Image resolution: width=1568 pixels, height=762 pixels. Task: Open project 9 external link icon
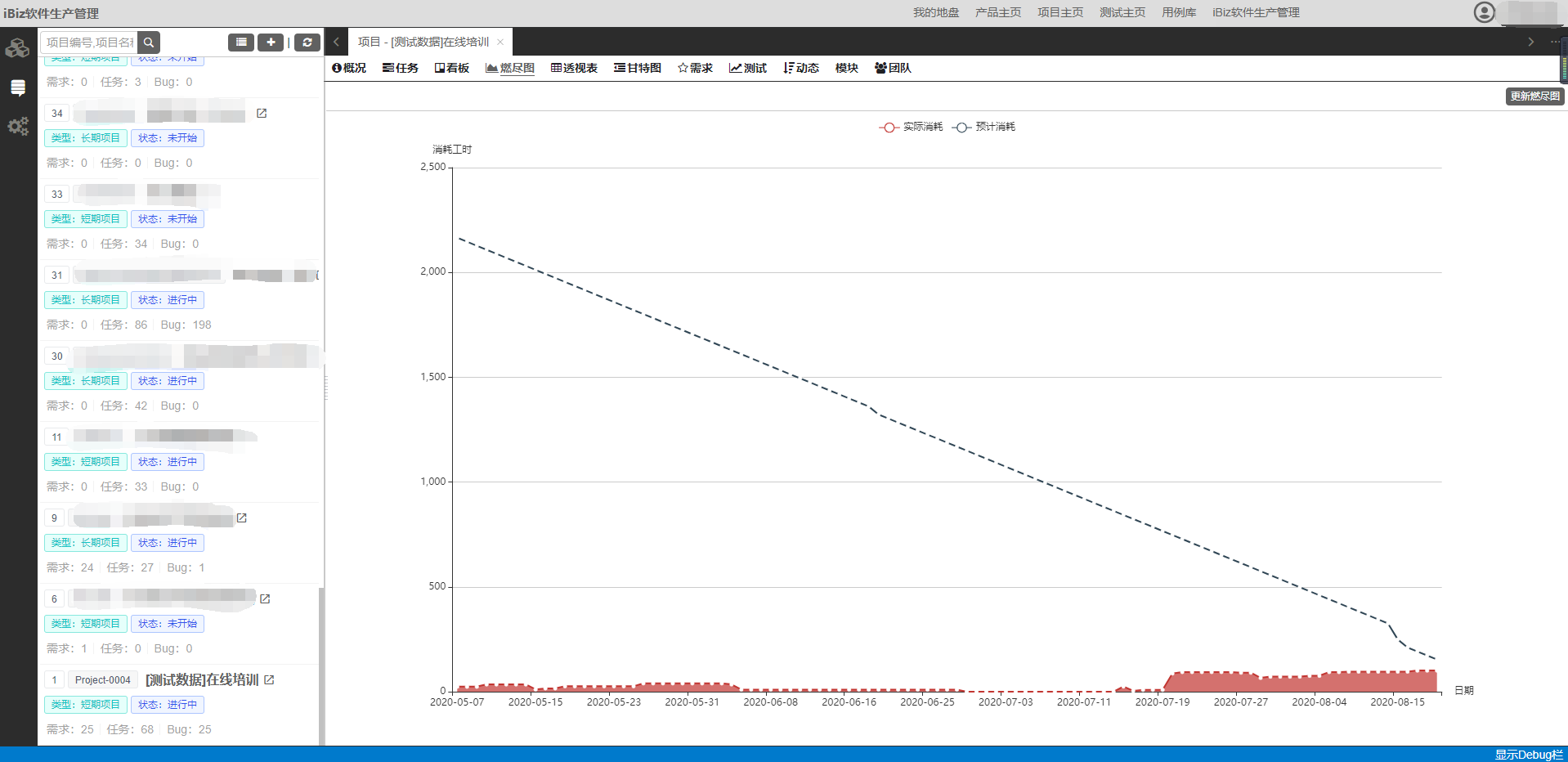242,518
